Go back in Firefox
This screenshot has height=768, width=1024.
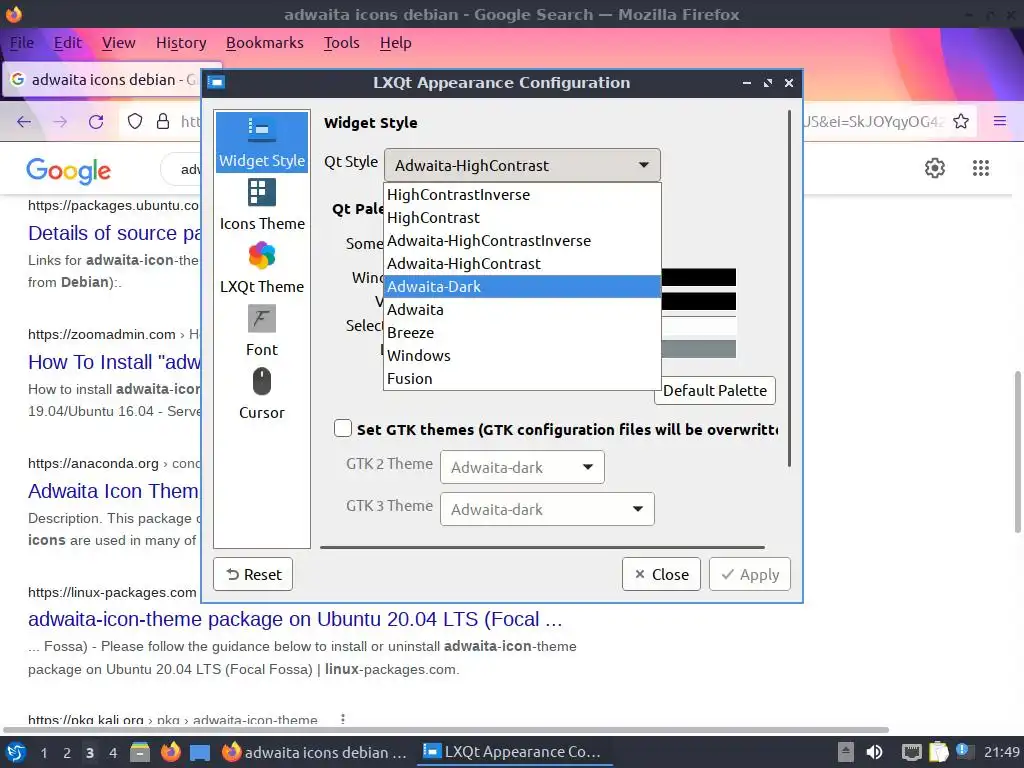coord(24,121)
